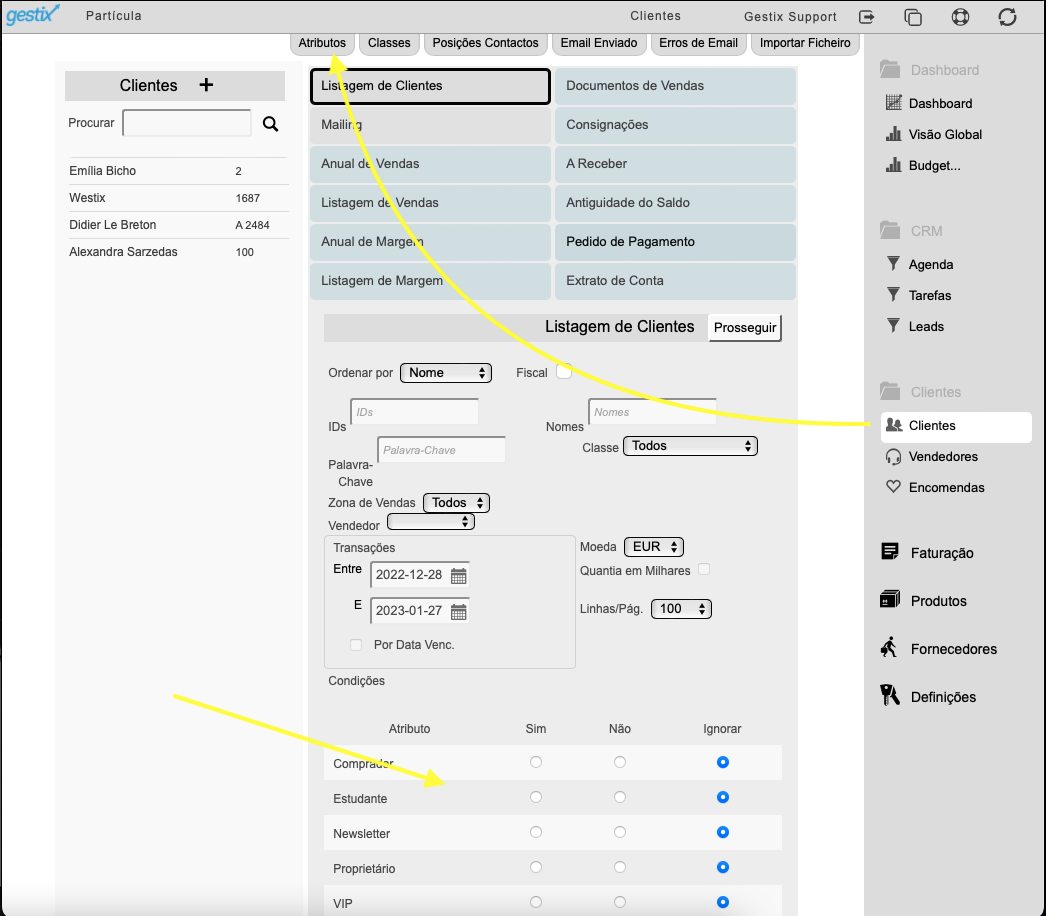Viewport: 1046px width, 916px height.
Task: Open the Ordenar por Nome dropdown
Action: coord(446,373)
